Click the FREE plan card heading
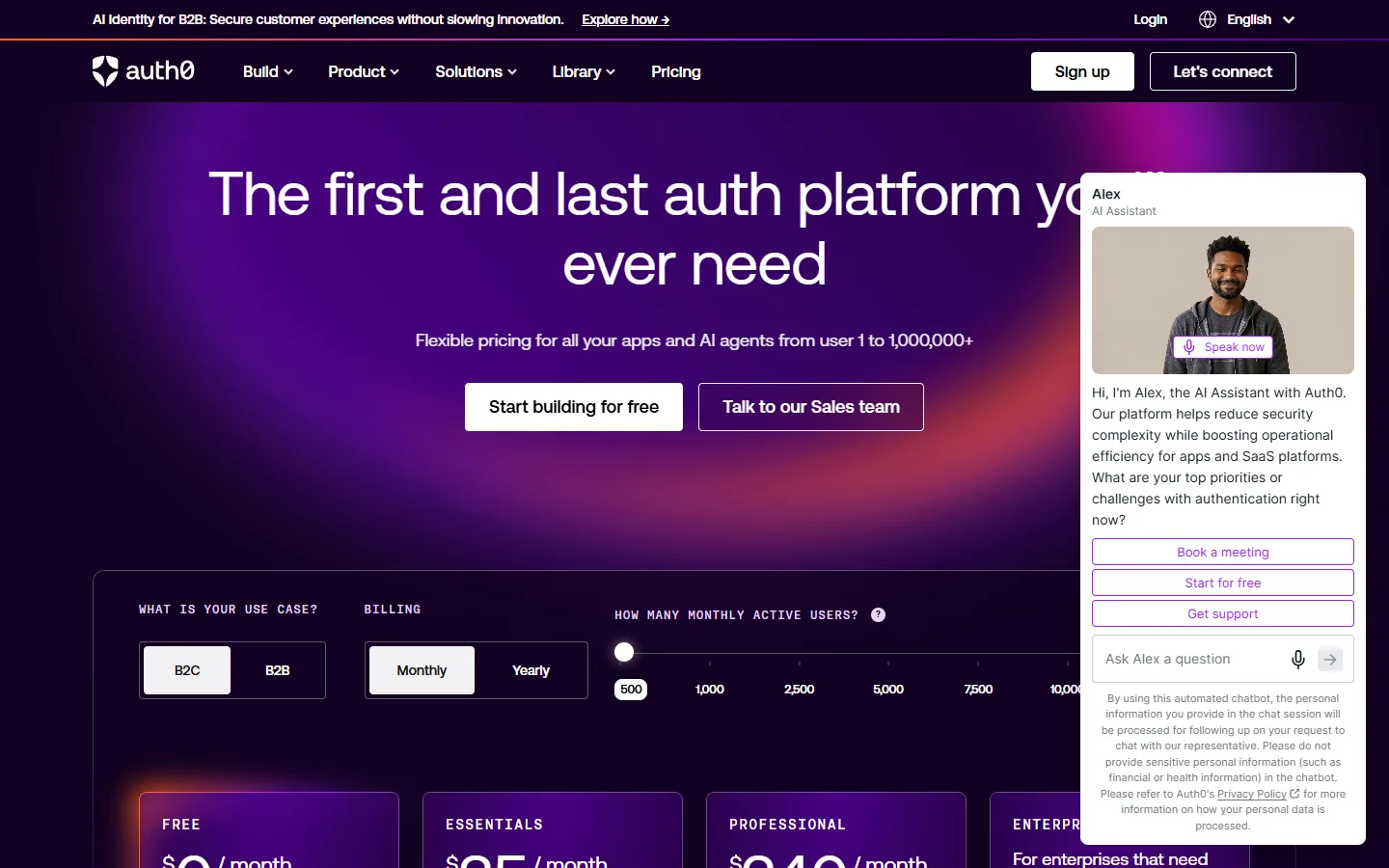1389x868 pixels. click(x=181, y=825)
